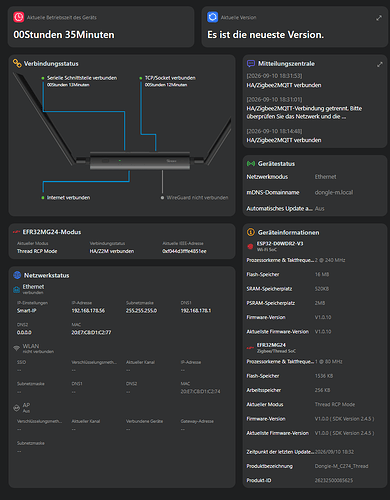Click the Ethernet port icon
The width and height of the screenshot is (390, 500).
tap(16, 289)
